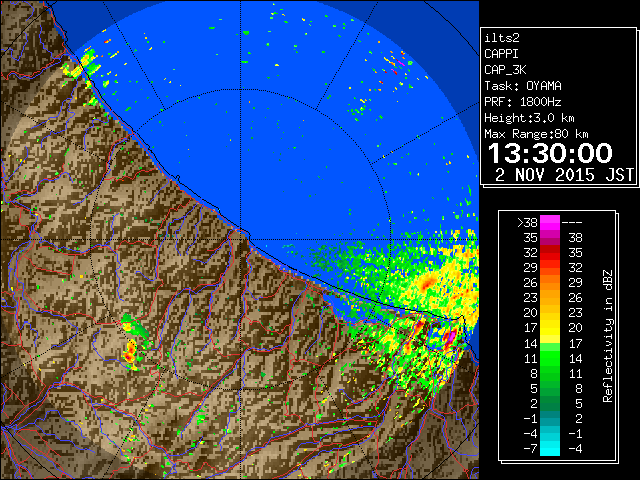Click the 'CAPPI' product label

(x=501, y=54)
